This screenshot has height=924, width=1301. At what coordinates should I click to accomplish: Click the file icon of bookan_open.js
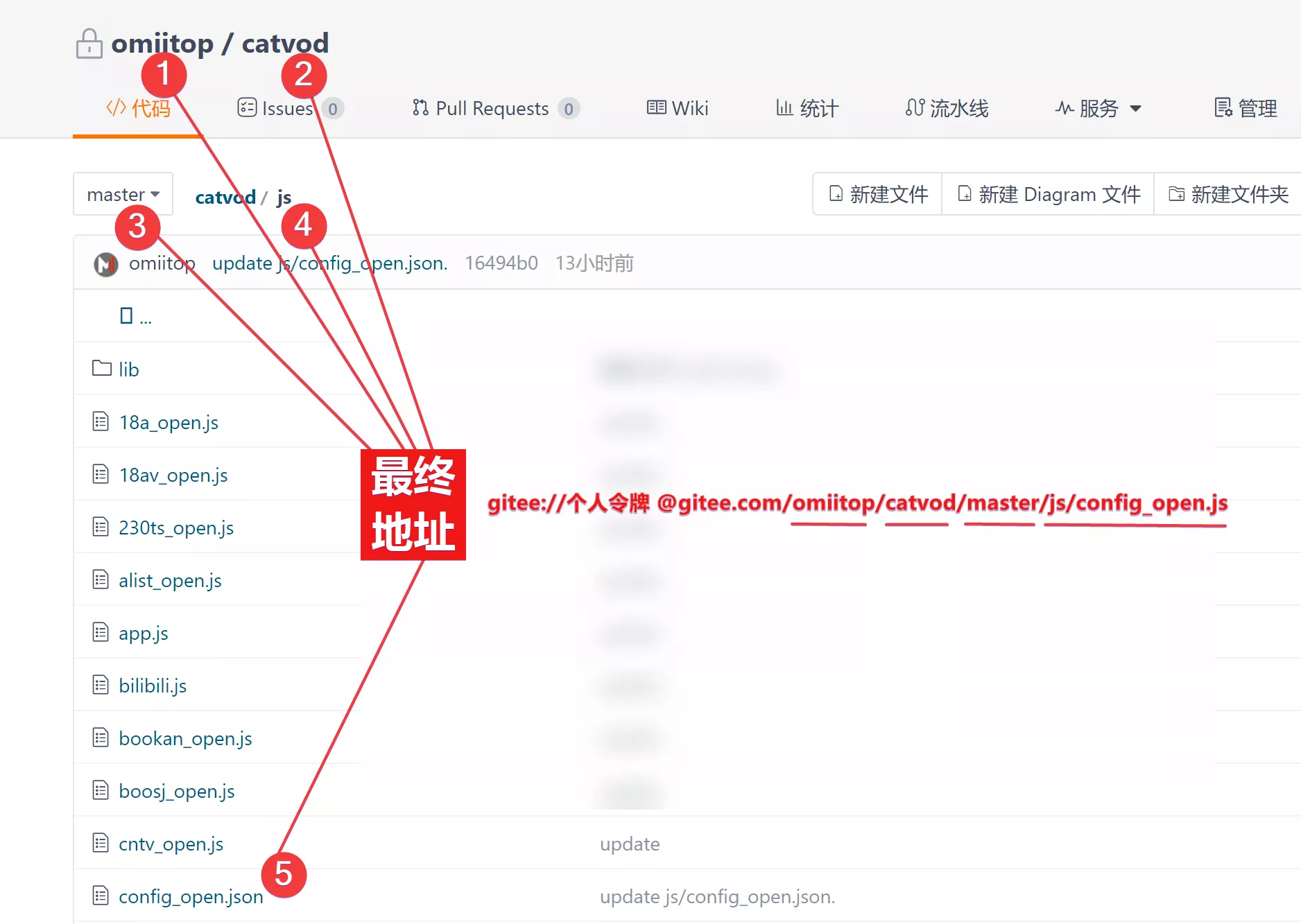[x=101, y=738]
